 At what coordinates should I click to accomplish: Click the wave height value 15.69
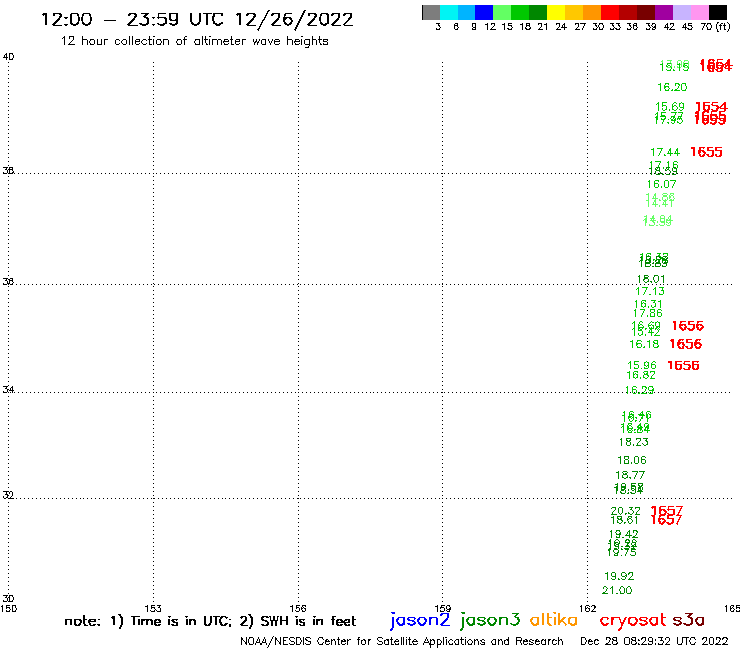pos(670,107)
